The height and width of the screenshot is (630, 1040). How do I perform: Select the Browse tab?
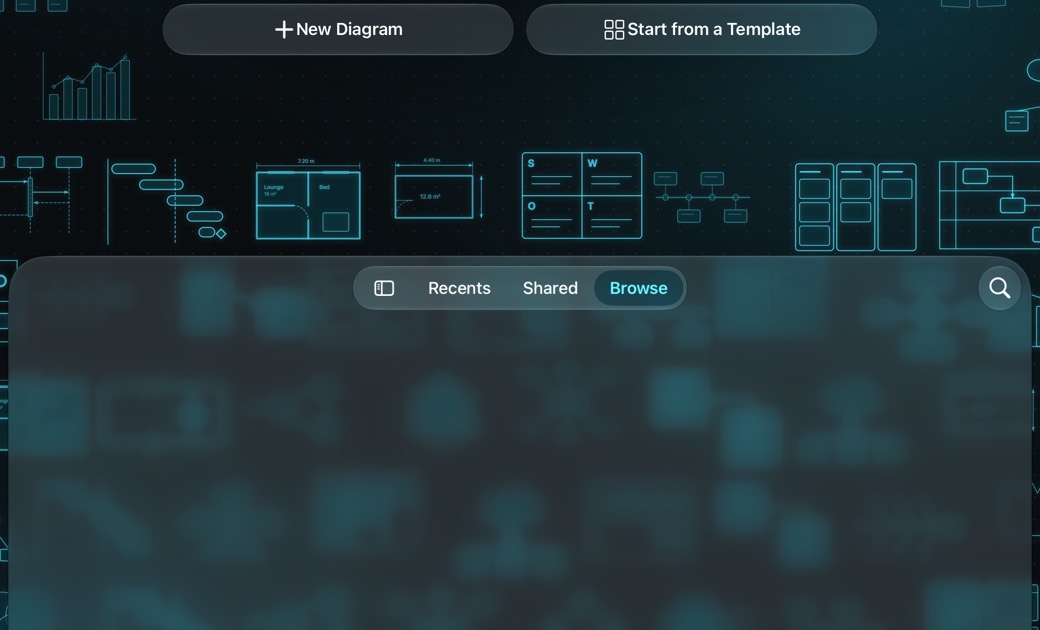point(638,288)
